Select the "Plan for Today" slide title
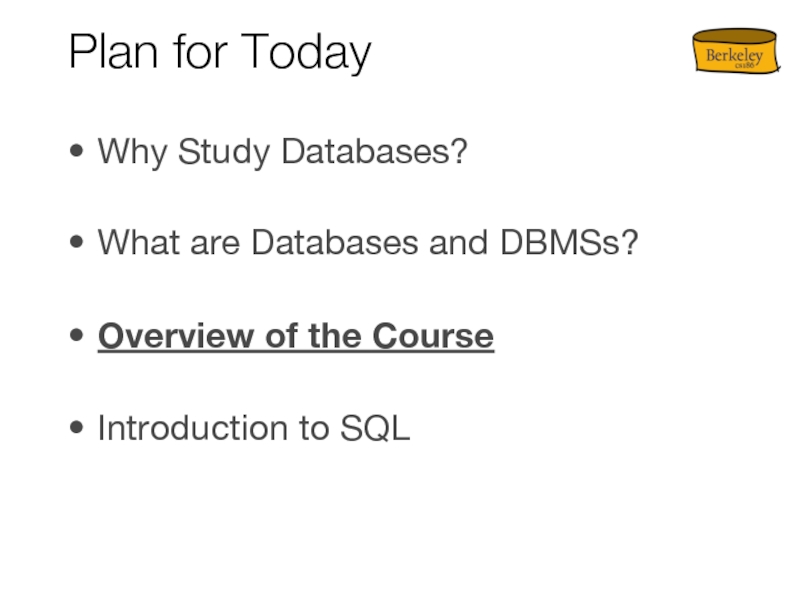 (220, 52)
